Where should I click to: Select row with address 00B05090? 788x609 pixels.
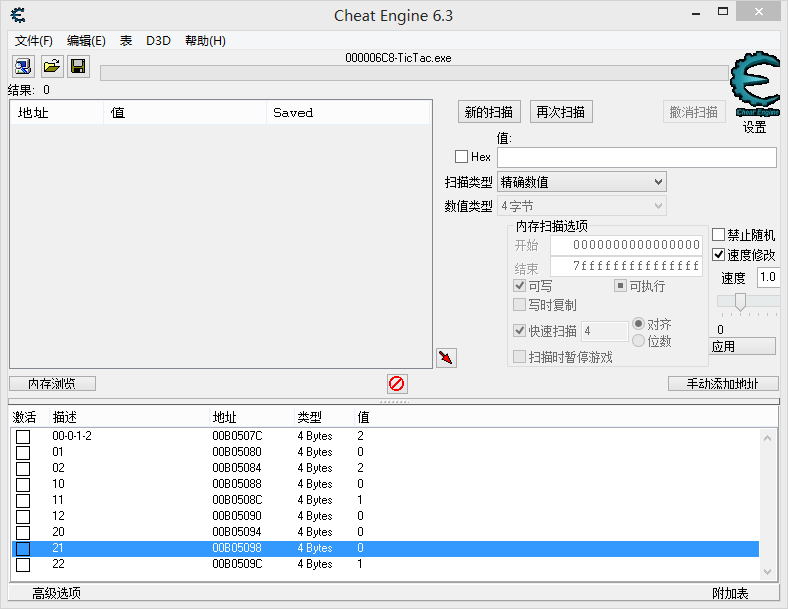[385, 516]
